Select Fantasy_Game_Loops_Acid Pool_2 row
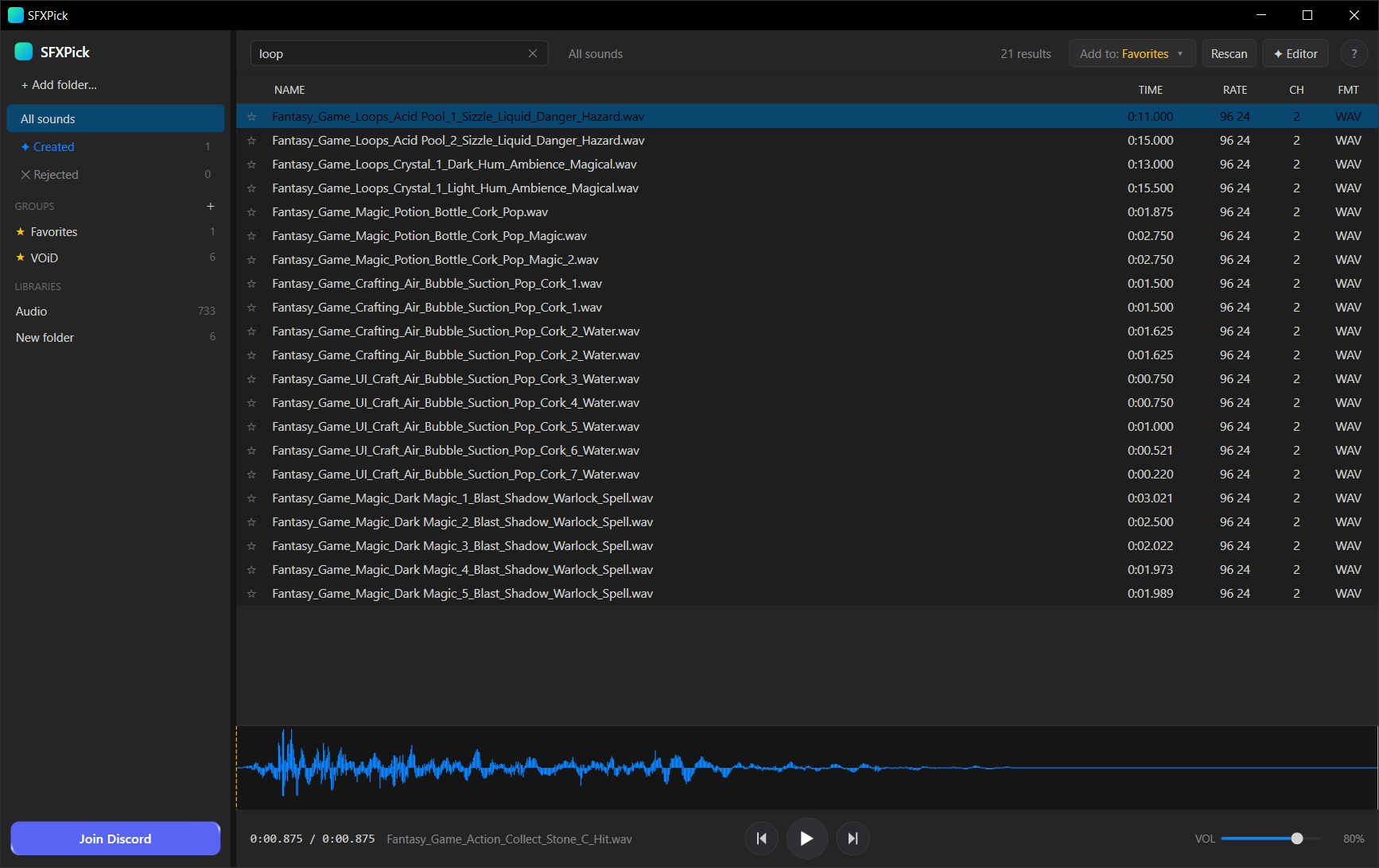 click(806, 141)
